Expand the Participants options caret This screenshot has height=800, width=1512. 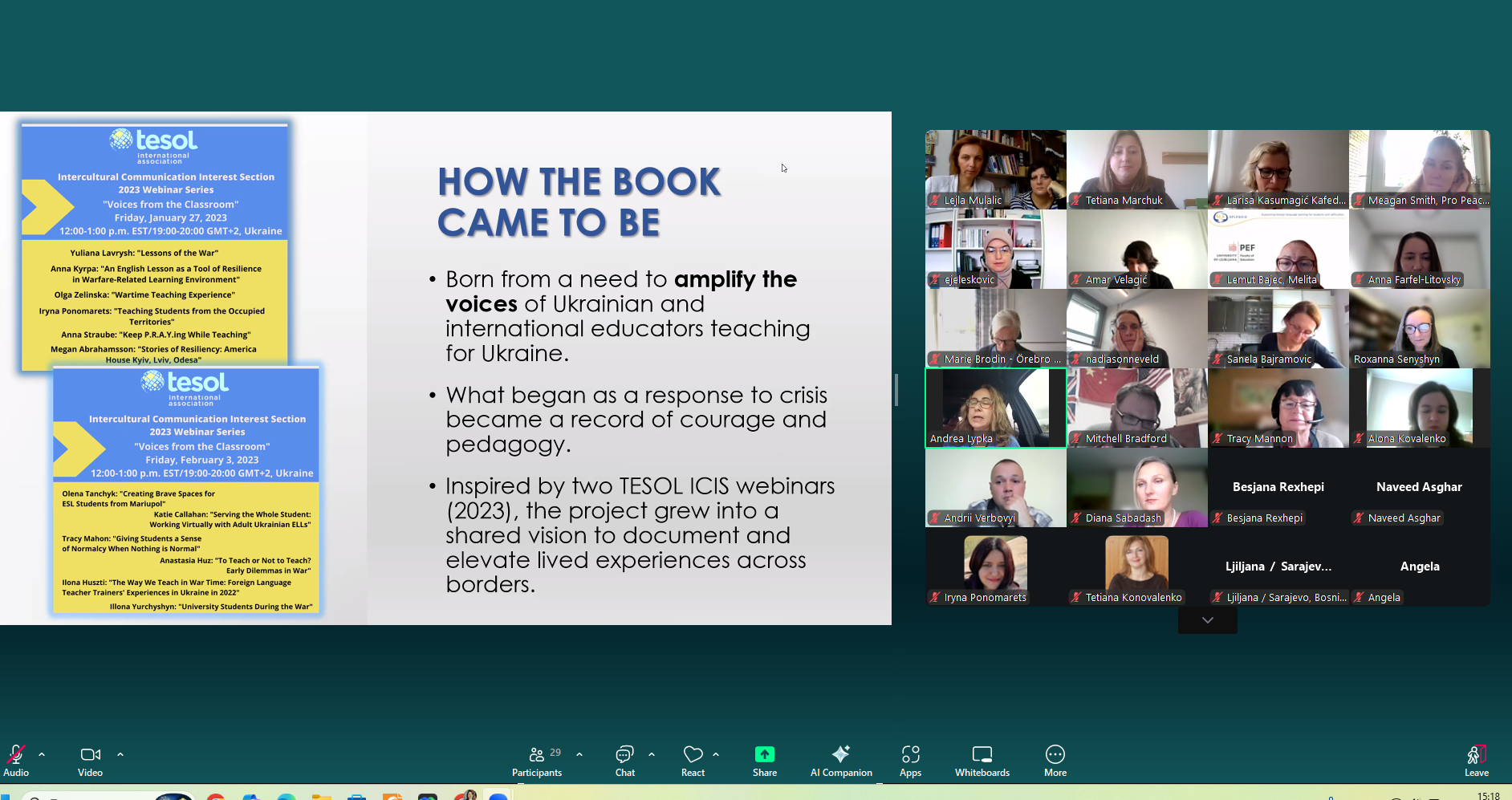[x=579, y=754]
